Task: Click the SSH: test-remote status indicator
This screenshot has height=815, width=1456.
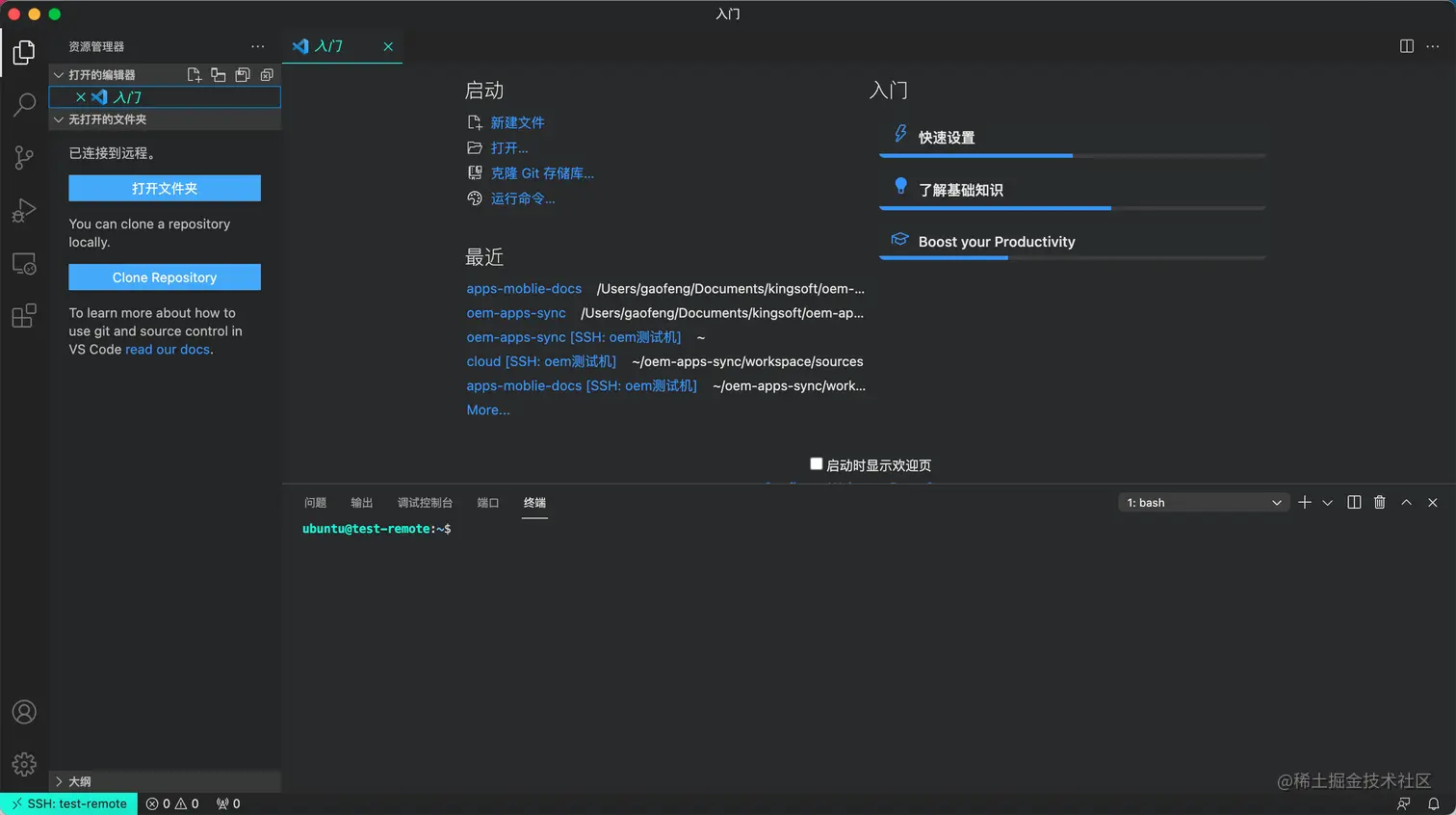Action: [69, 803]
